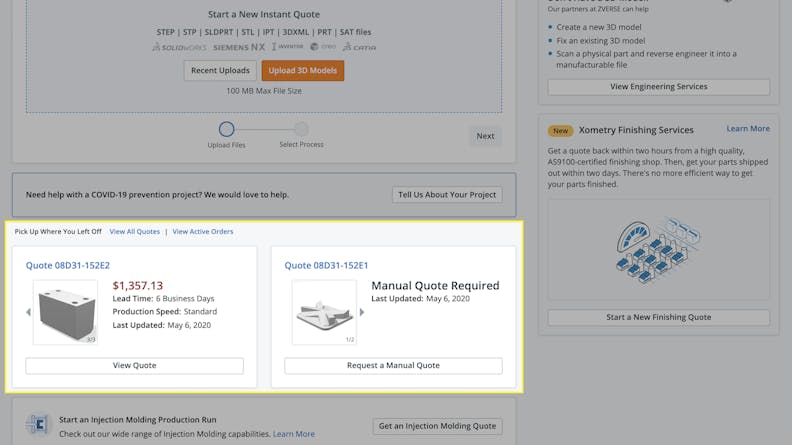Select the Upload Files step circle
792x445 pixels.
click(x=226, y=129)
